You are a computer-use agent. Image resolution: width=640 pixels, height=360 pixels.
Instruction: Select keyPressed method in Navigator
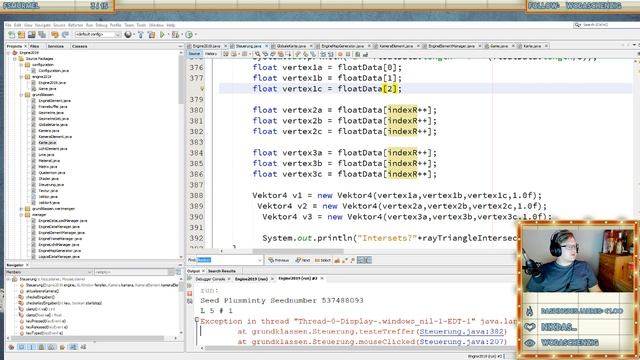tap(46, 321)
